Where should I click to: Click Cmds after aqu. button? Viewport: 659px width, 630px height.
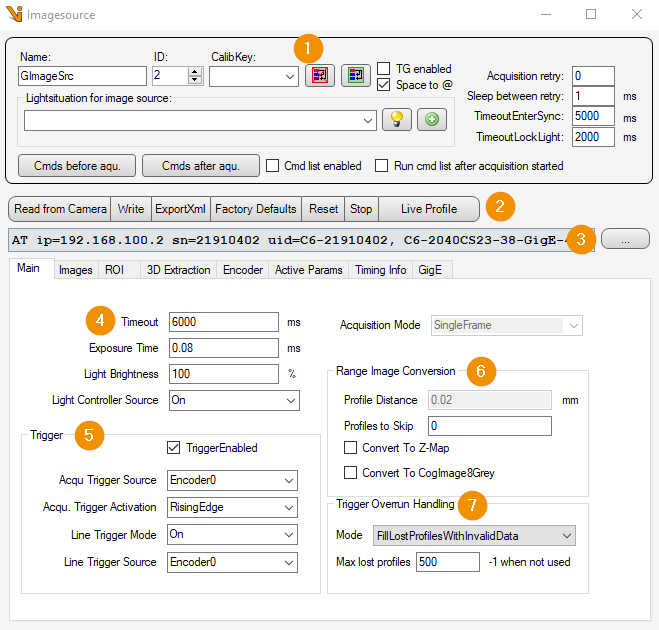(x=201, y=166)
